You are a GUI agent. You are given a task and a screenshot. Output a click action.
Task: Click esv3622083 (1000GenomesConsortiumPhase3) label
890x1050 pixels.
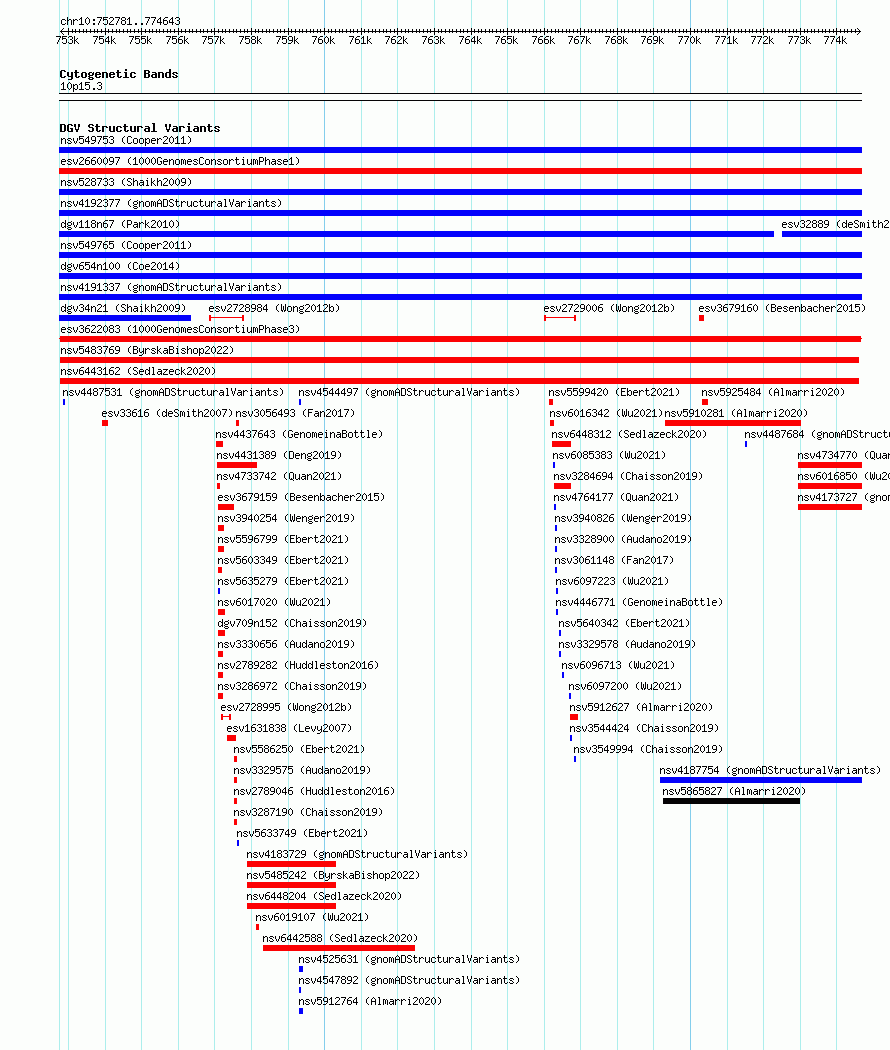pos(180,329)
